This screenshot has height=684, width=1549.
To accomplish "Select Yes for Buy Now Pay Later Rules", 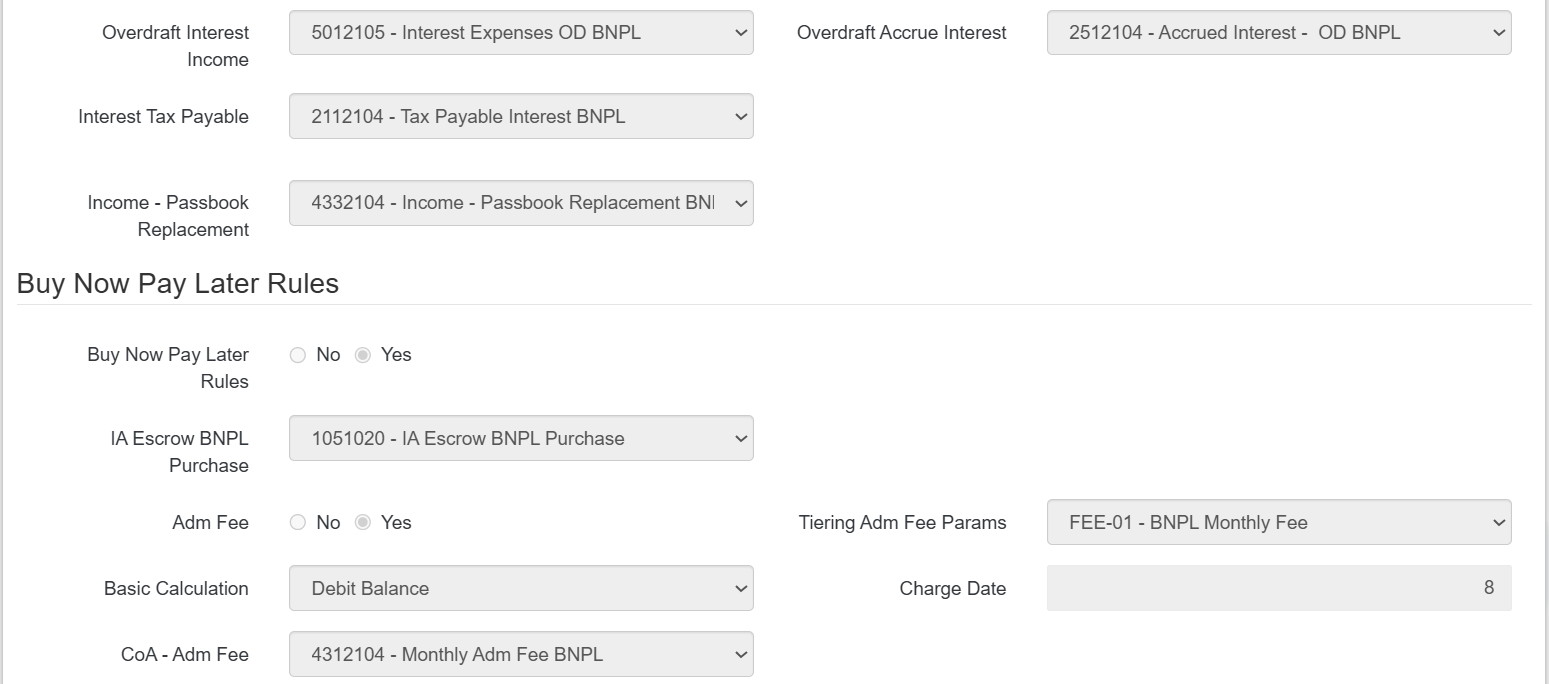I will 363,354.
